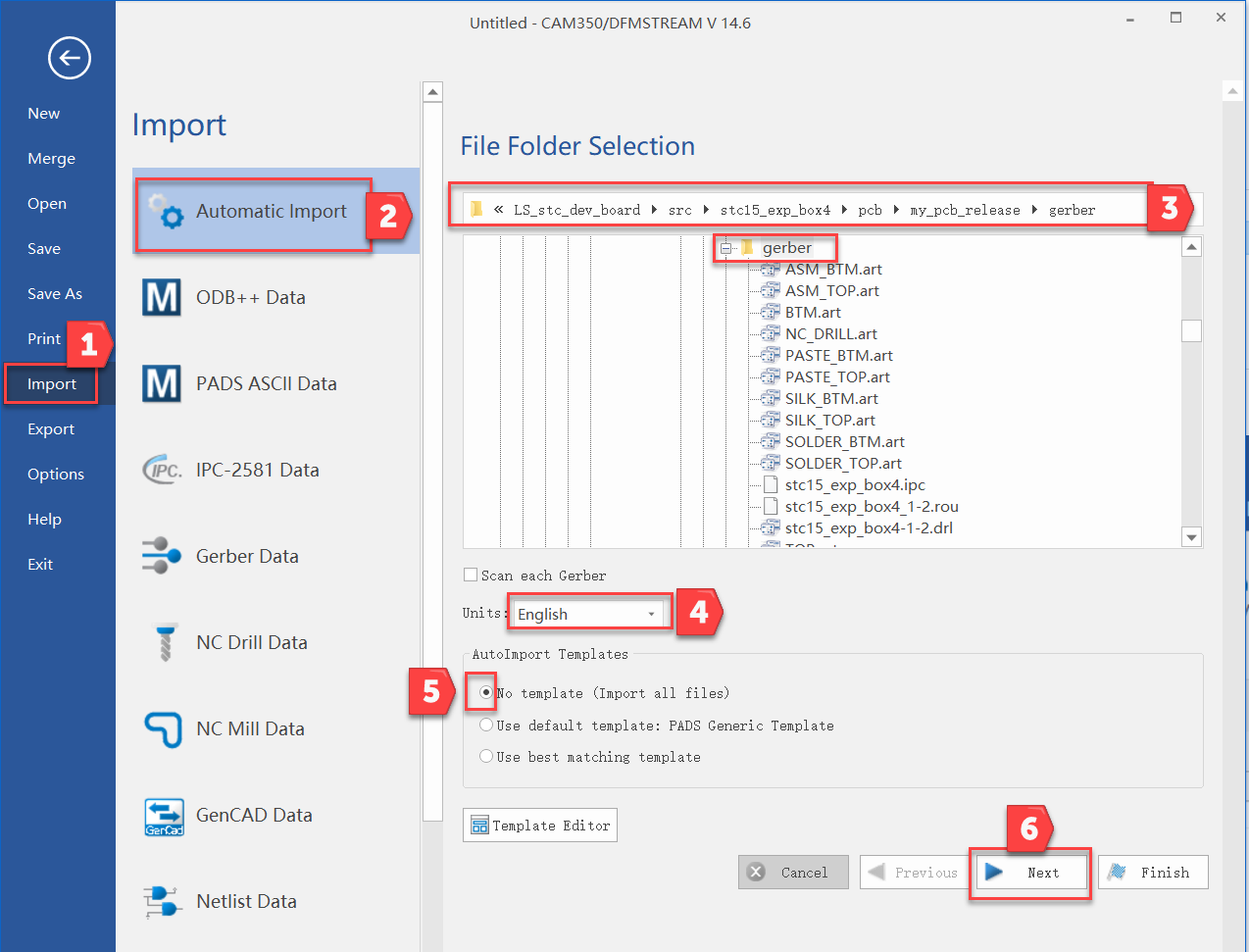Click the ODB++ Data M icon
The image size is (1249, 952).
pos(162,297)
